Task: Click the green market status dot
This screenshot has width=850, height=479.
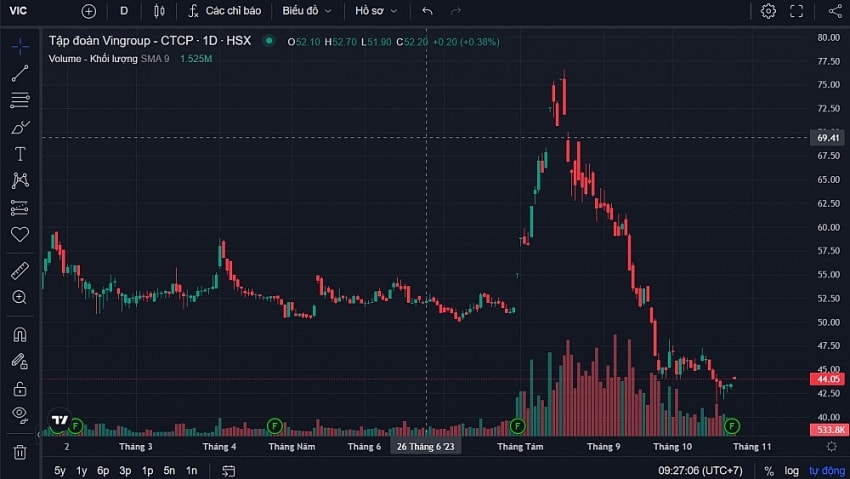Action: coord(269,41)
